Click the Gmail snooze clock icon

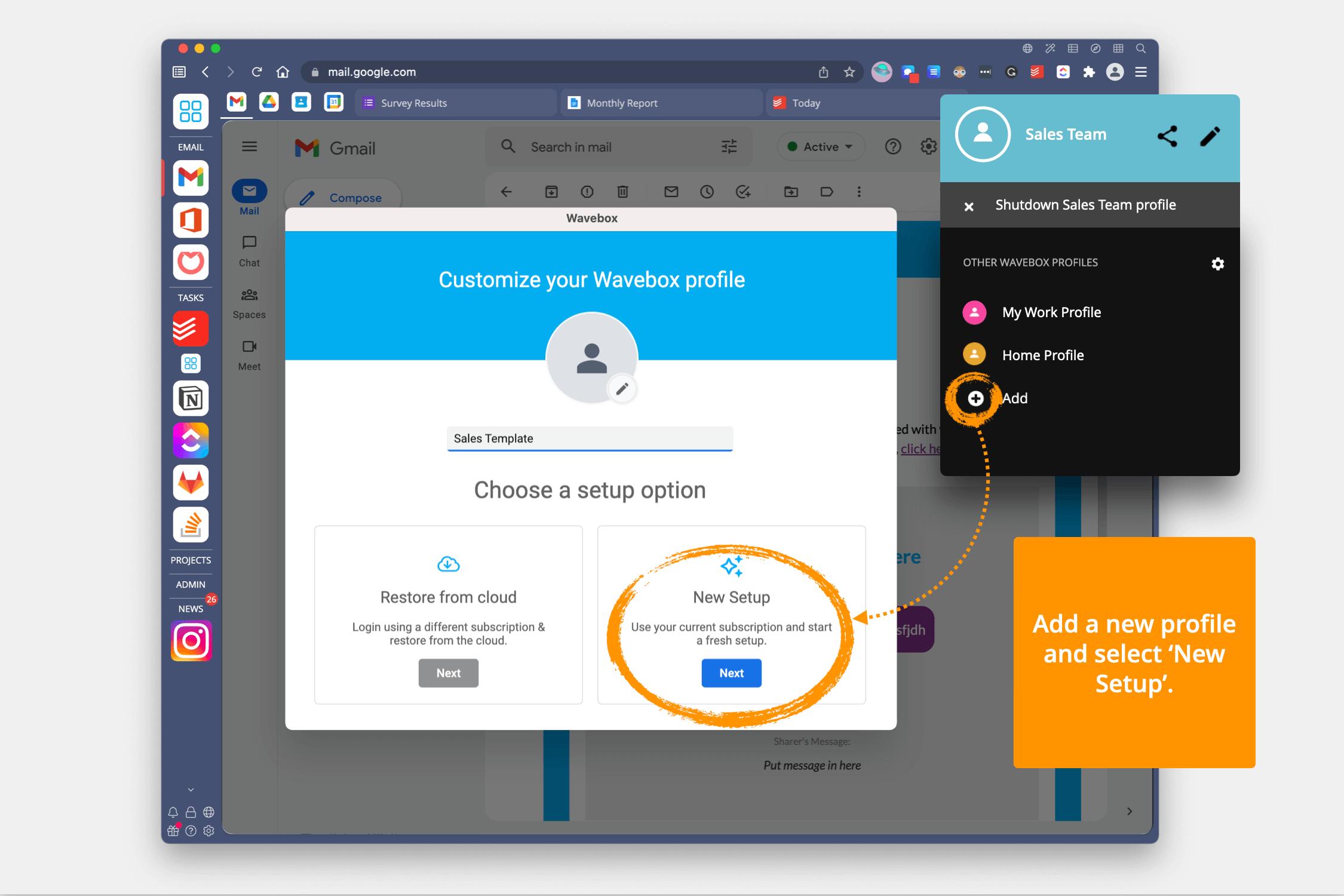[x=707, y=192]
